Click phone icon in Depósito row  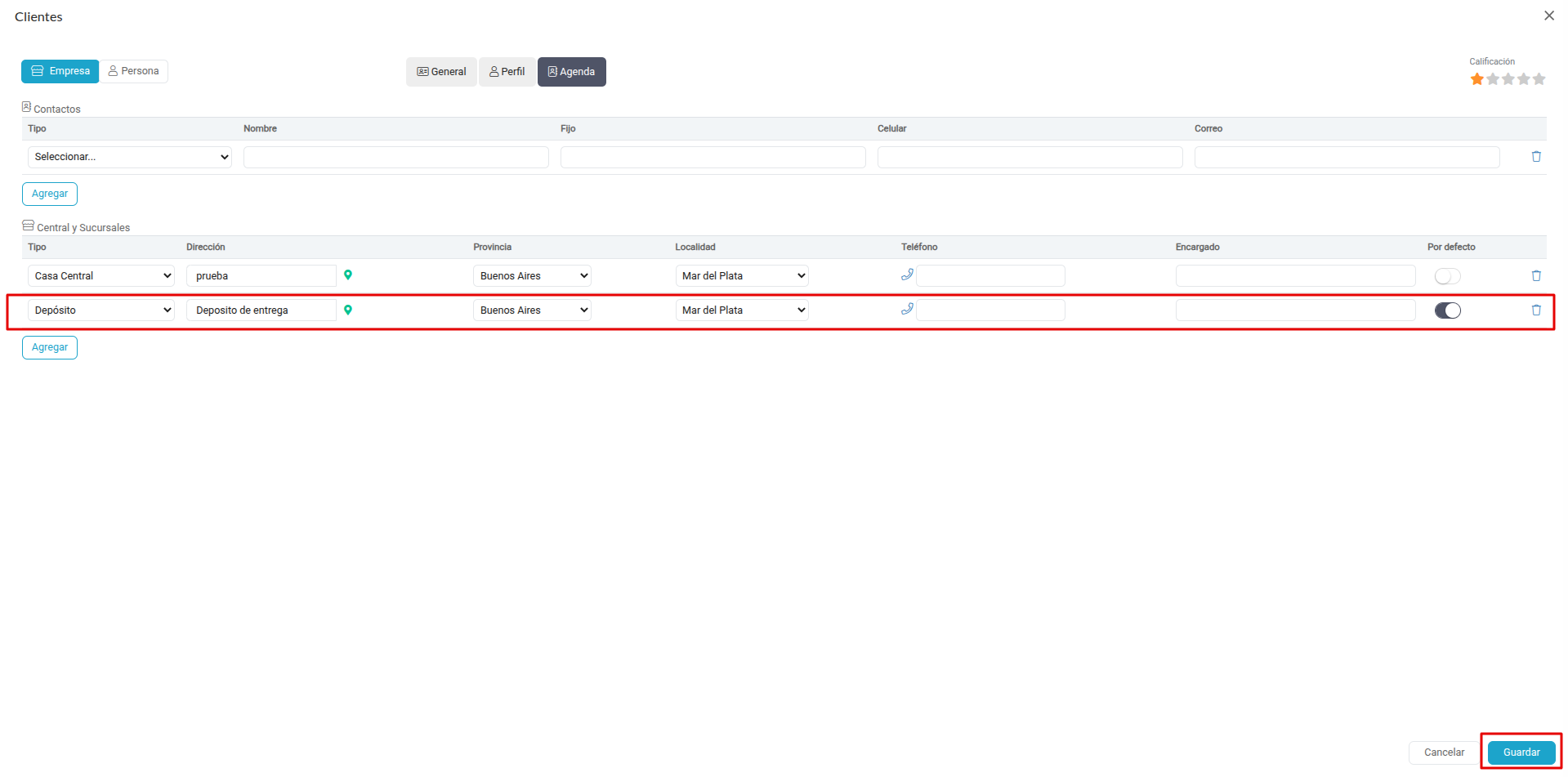point(906,310)
